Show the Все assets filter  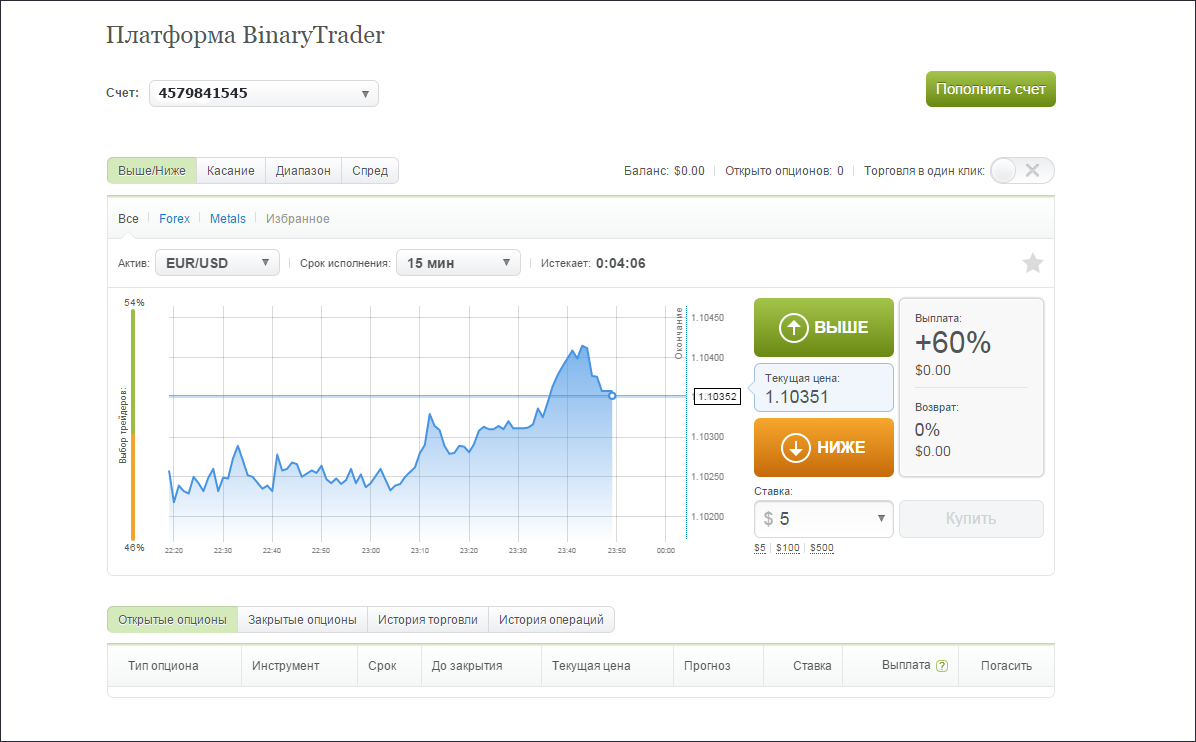(x=128, y=219)
